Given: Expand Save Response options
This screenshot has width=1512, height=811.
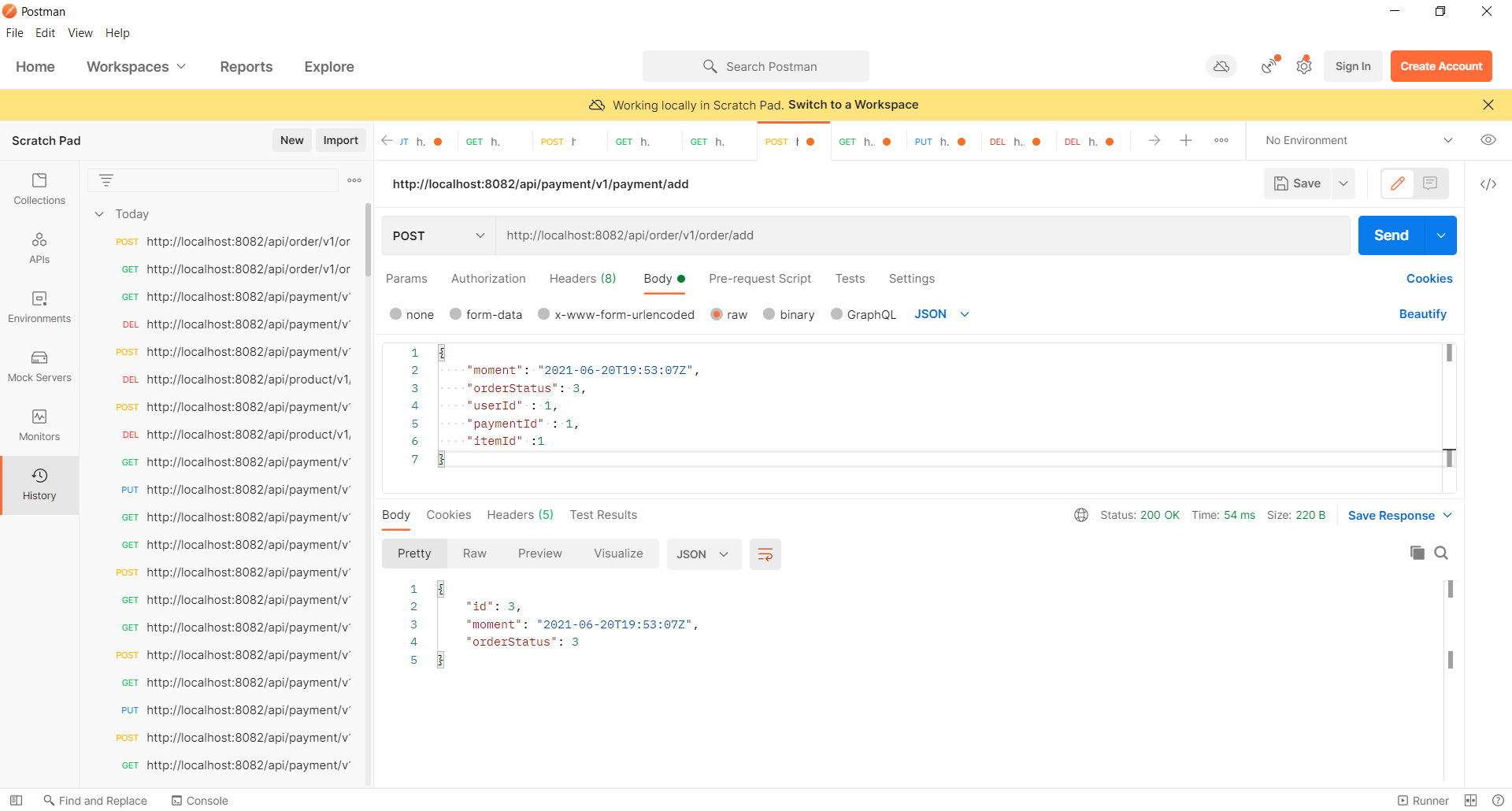Looking at the screenshot, I should 1399,516.
